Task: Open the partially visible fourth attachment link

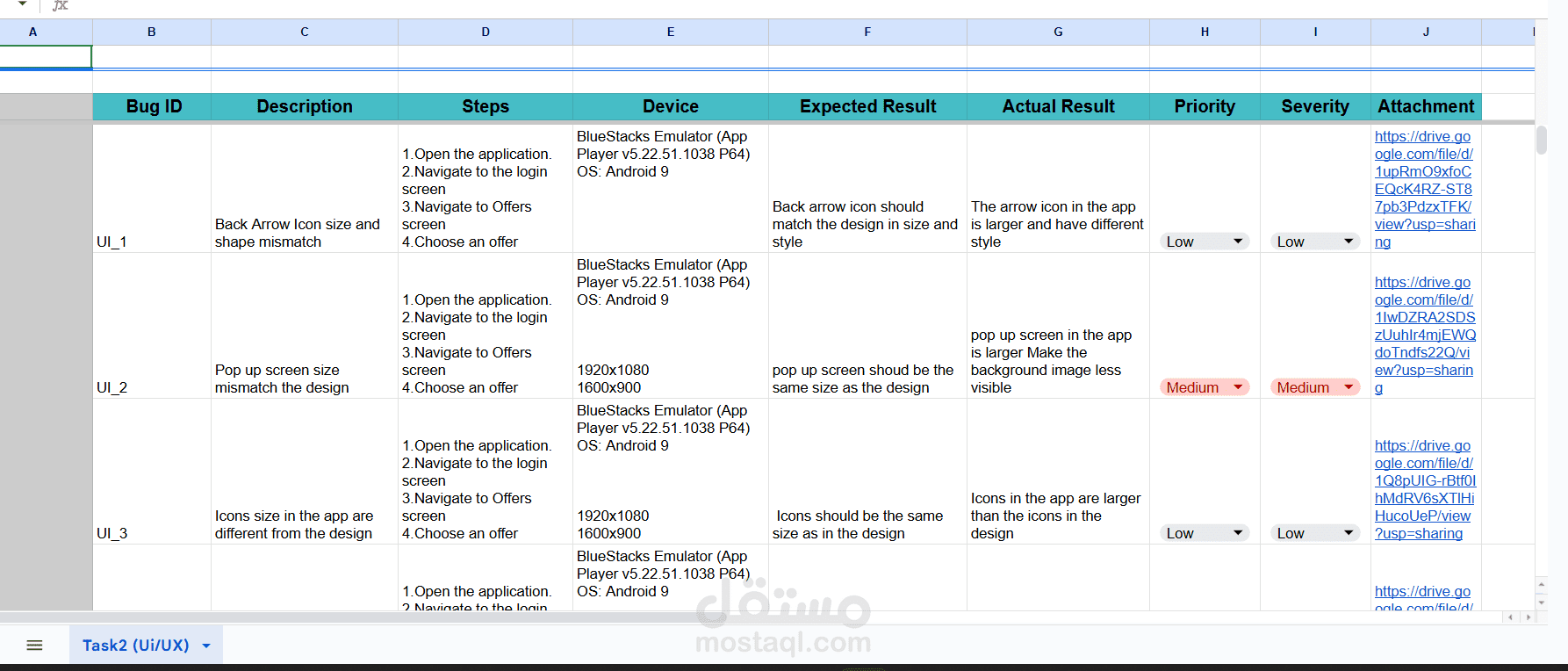Action: [x=1423, y=598]
